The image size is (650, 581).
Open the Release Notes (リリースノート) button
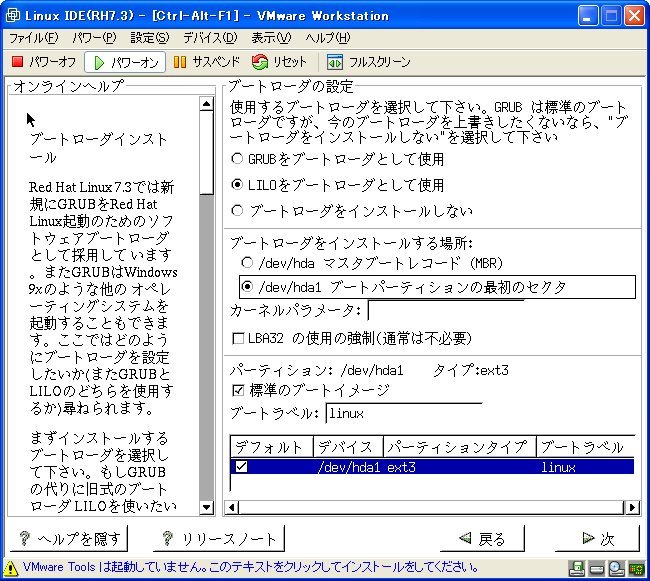[x=219, y=538]
